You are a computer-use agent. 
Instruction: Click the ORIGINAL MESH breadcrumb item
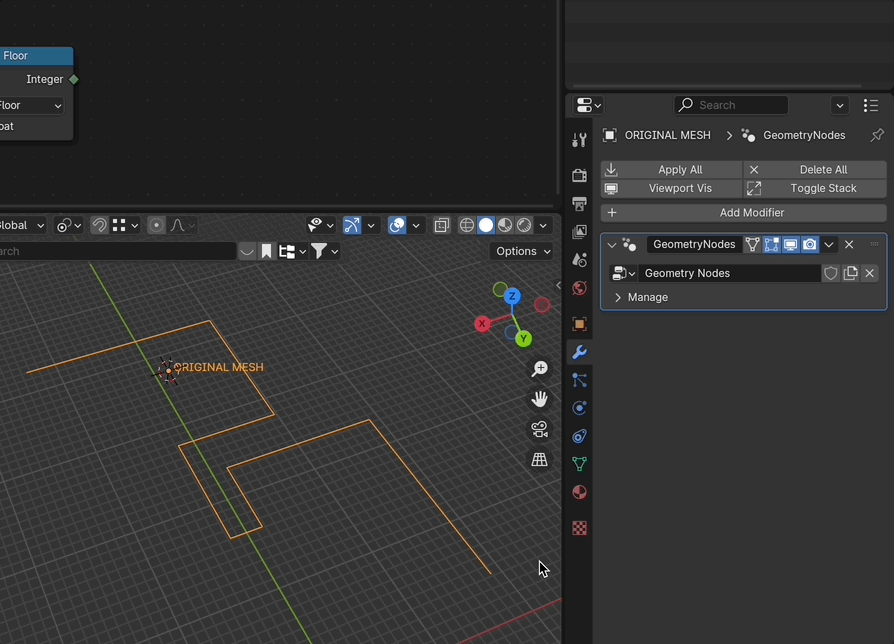tap(668, 135)
